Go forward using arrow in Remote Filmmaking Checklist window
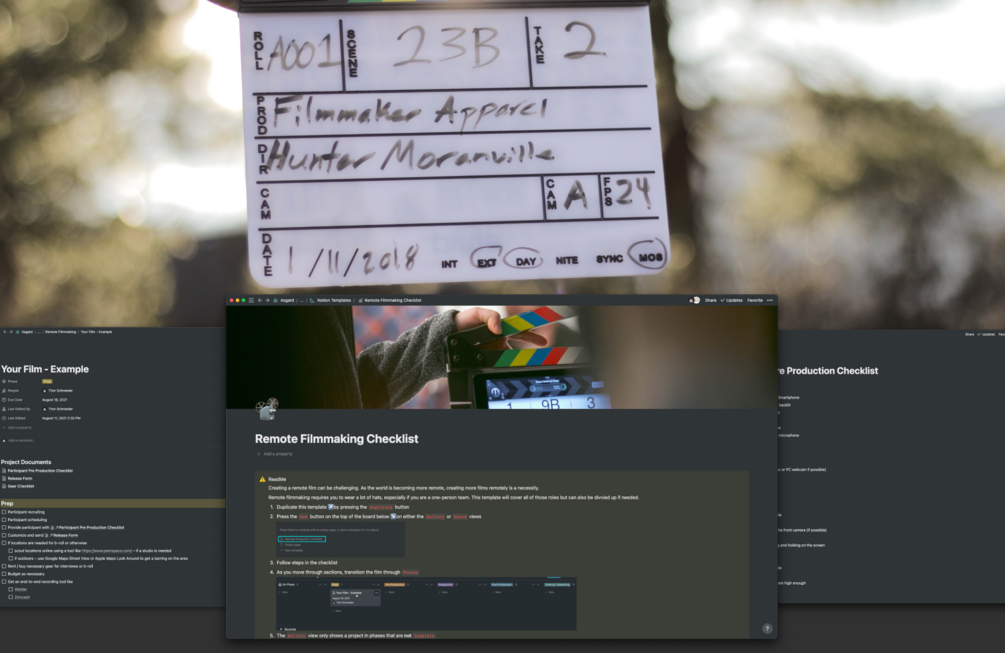 tap(267, 300)
